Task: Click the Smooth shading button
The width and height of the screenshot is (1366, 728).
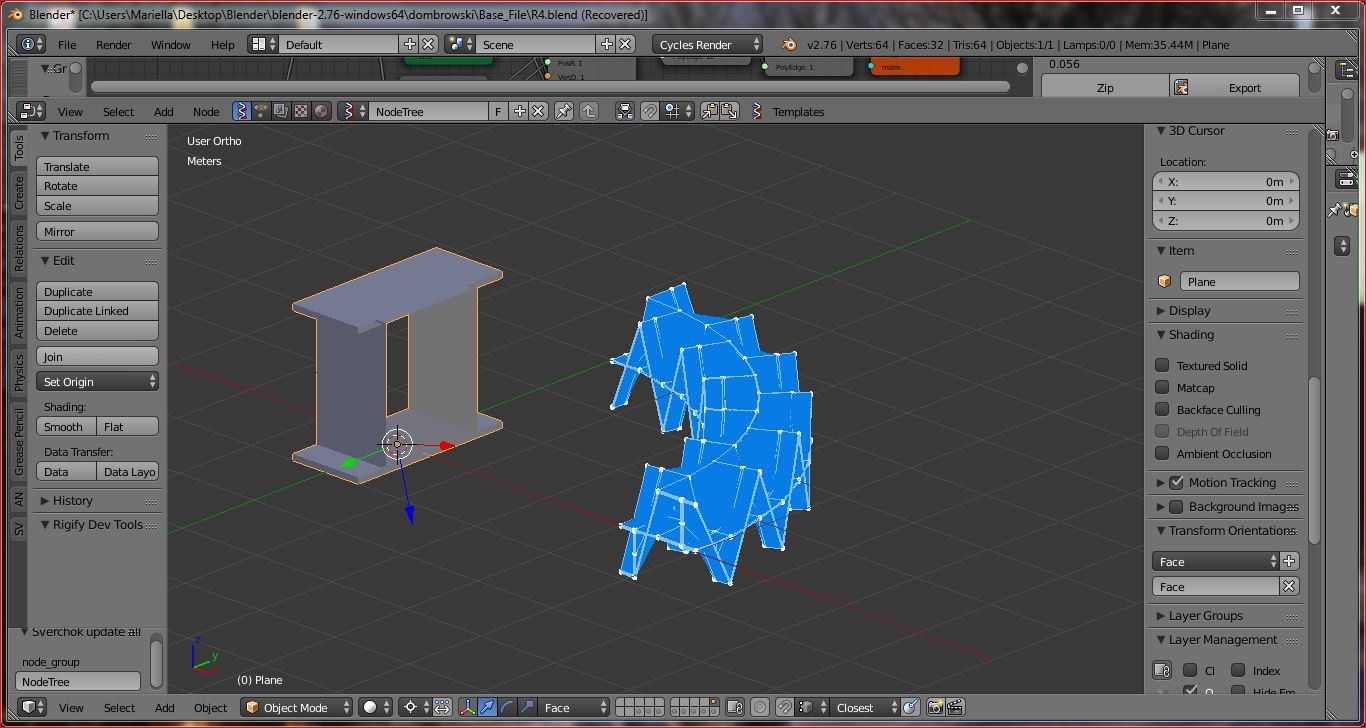Action: [x=66, y=426]
